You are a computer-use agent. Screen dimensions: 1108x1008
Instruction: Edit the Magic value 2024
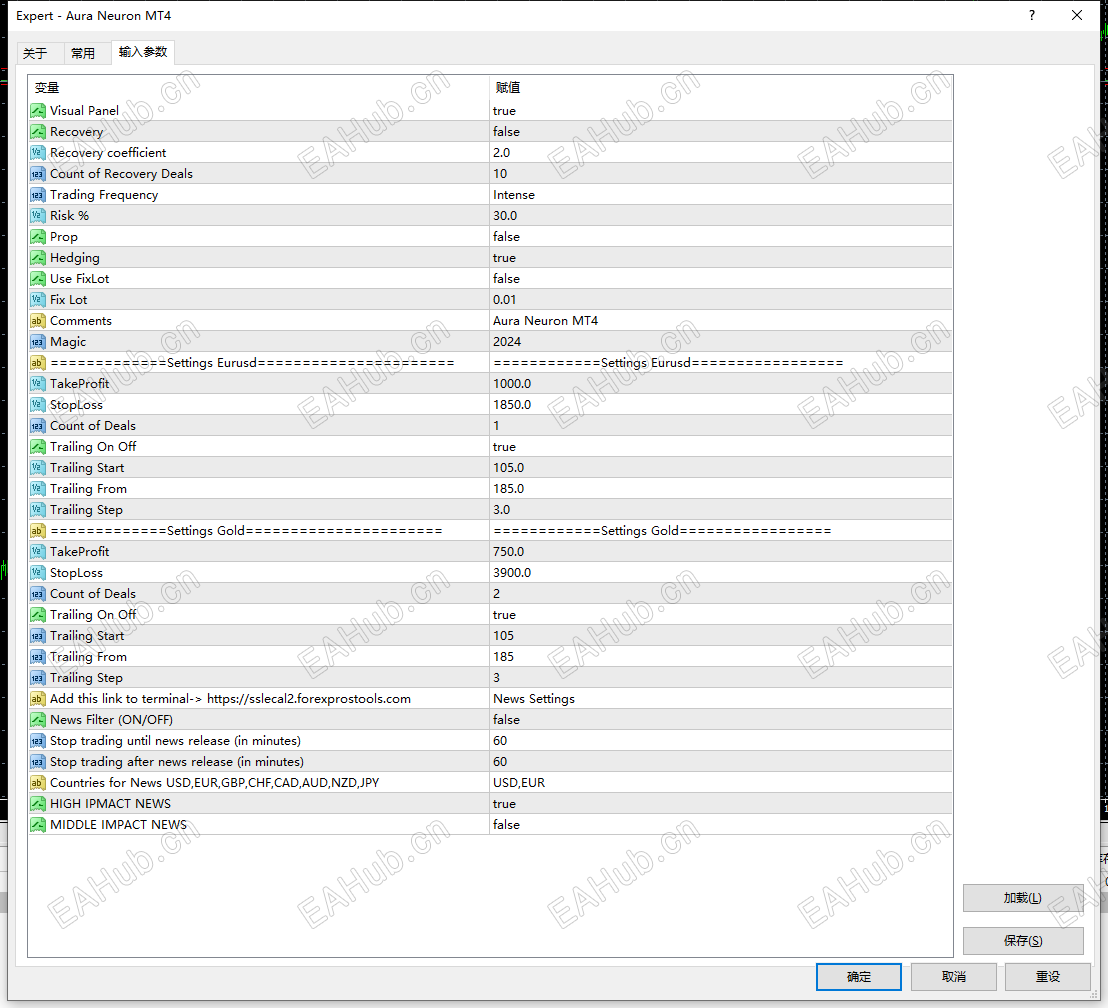click(721, 342)
